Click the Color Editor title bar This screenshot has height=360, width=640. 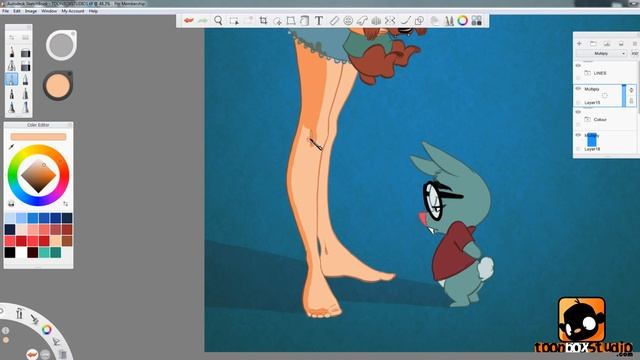coord(38,125)
